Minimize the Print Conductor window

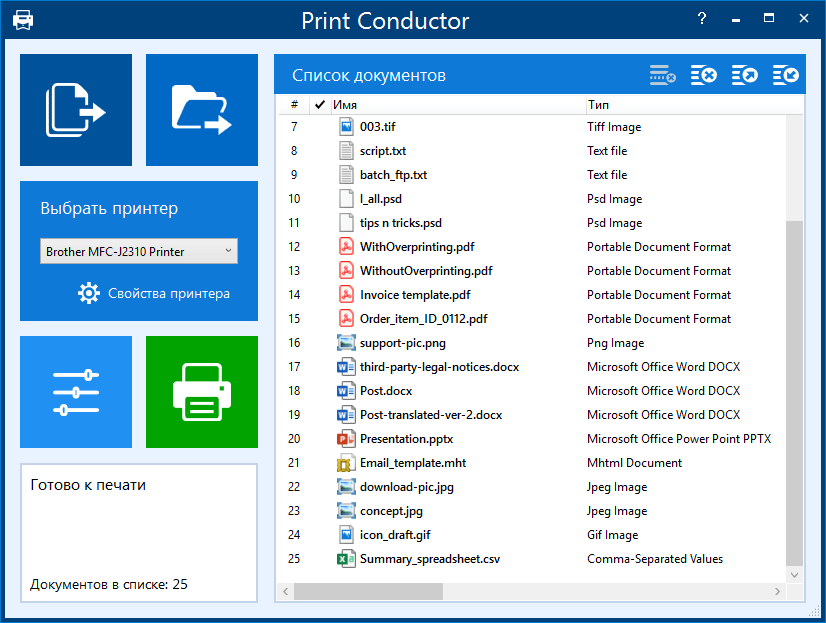736,19
